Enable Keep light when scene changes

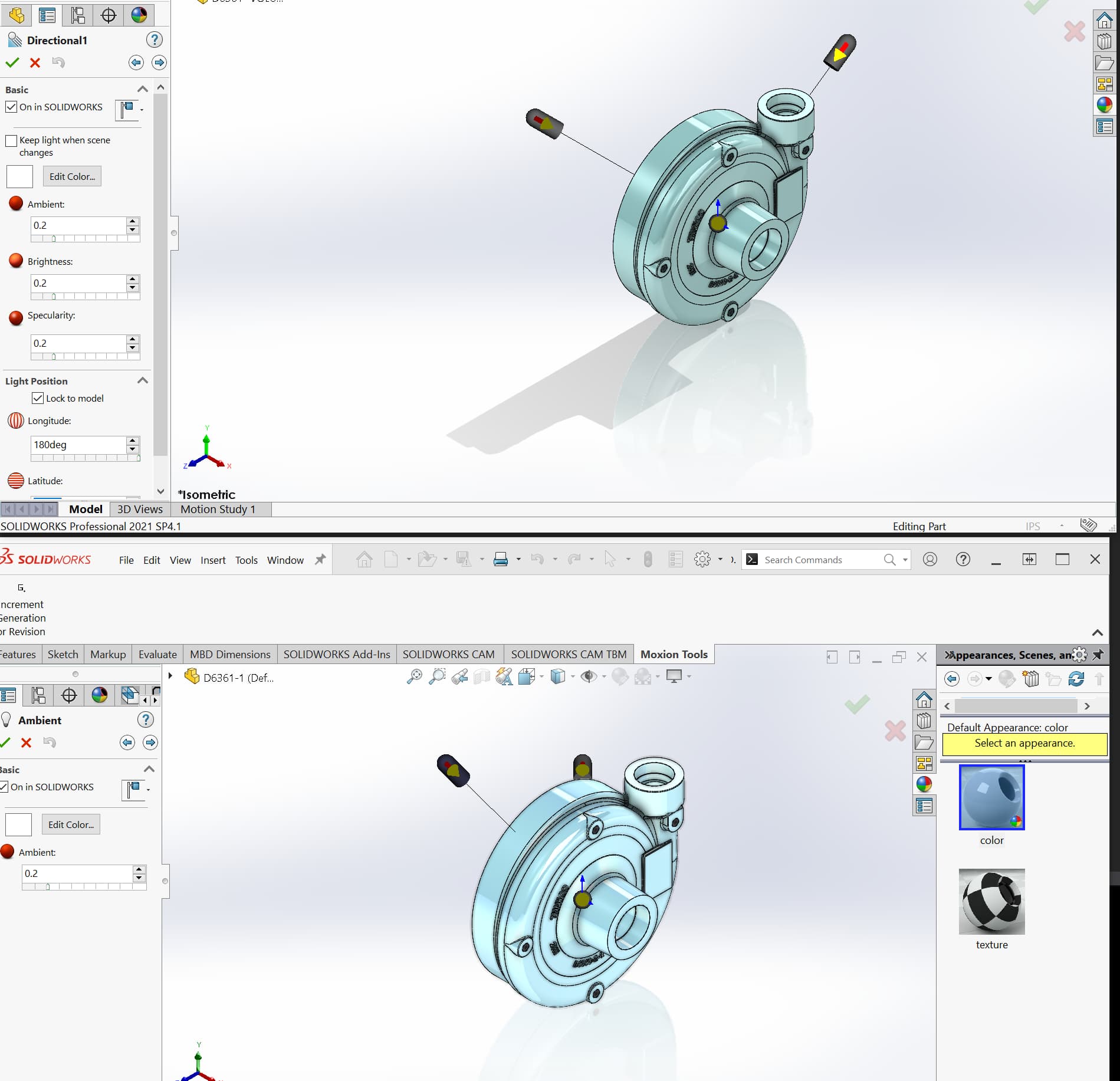coord(11,140)
